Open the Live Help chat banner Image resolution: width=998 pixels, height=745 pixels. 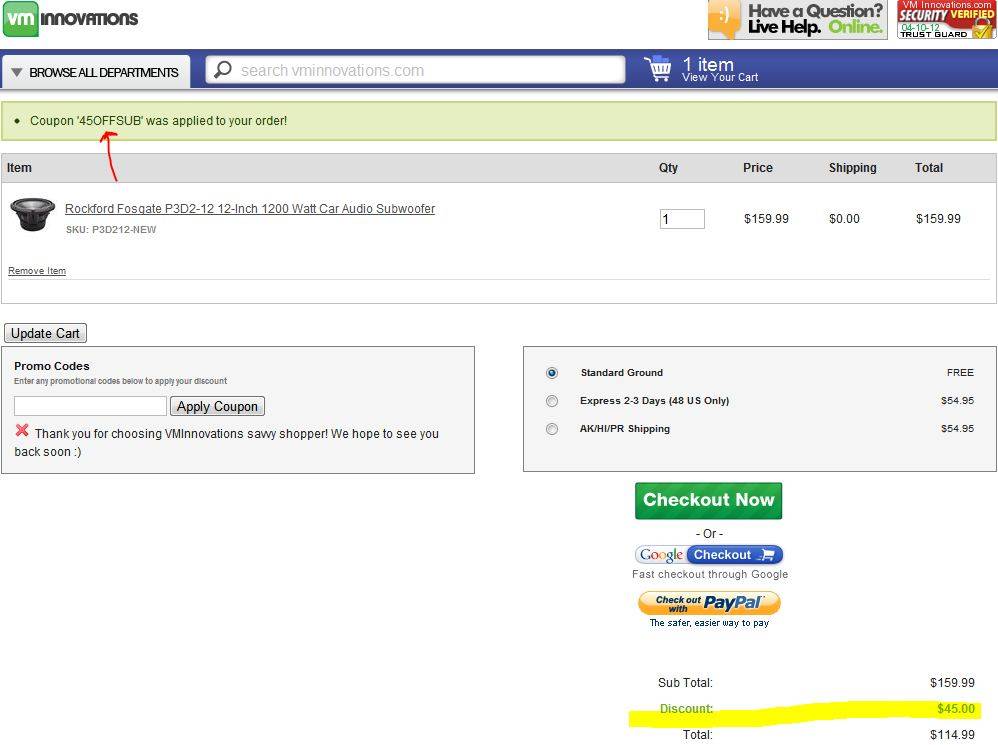click(798, 20)
